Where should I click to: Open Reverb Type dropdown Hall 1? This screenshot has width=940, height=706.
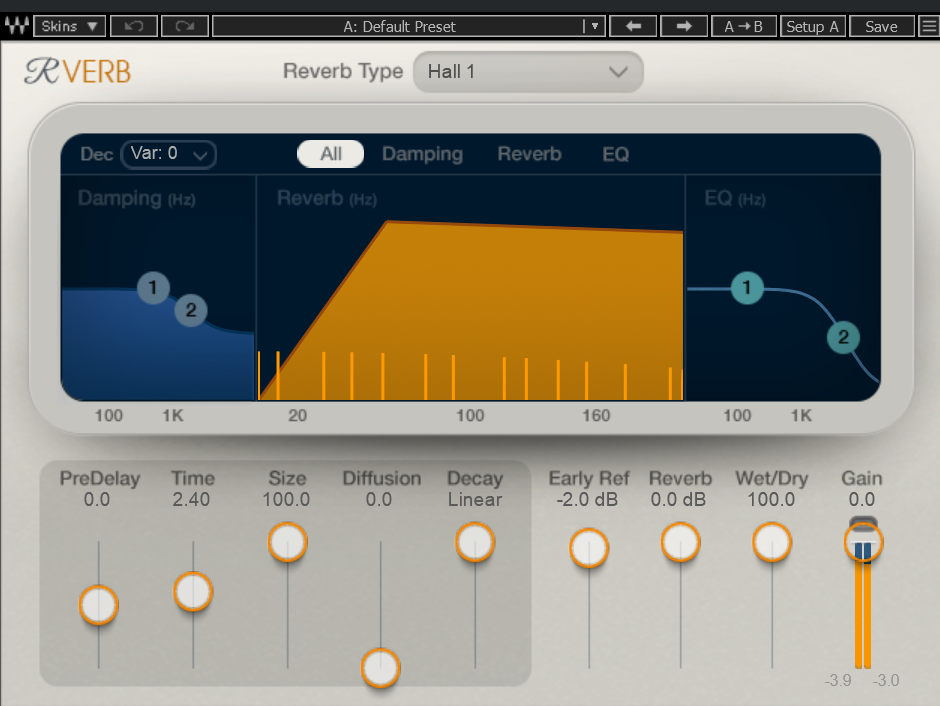[x=528, y=72]
